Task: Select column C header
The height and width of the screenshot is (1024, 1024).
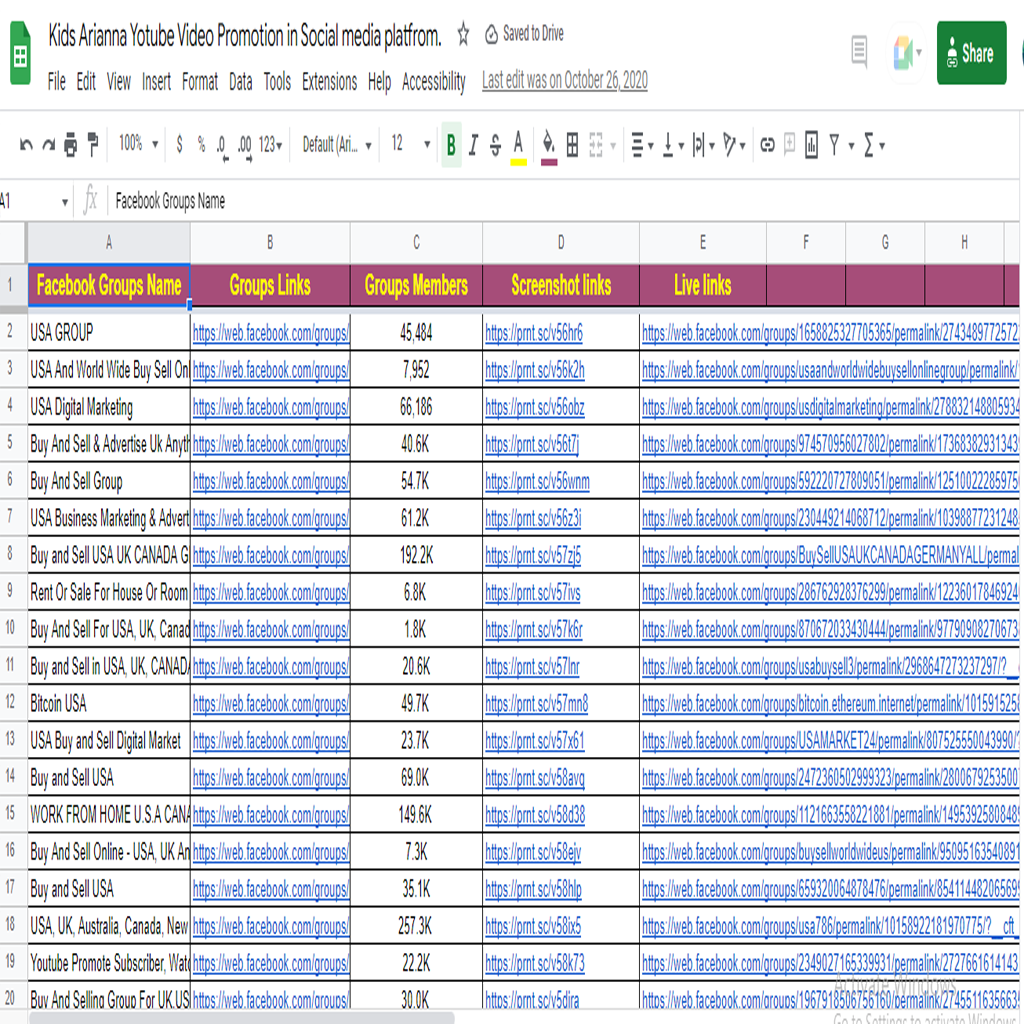Action: [x=416, y=242]
